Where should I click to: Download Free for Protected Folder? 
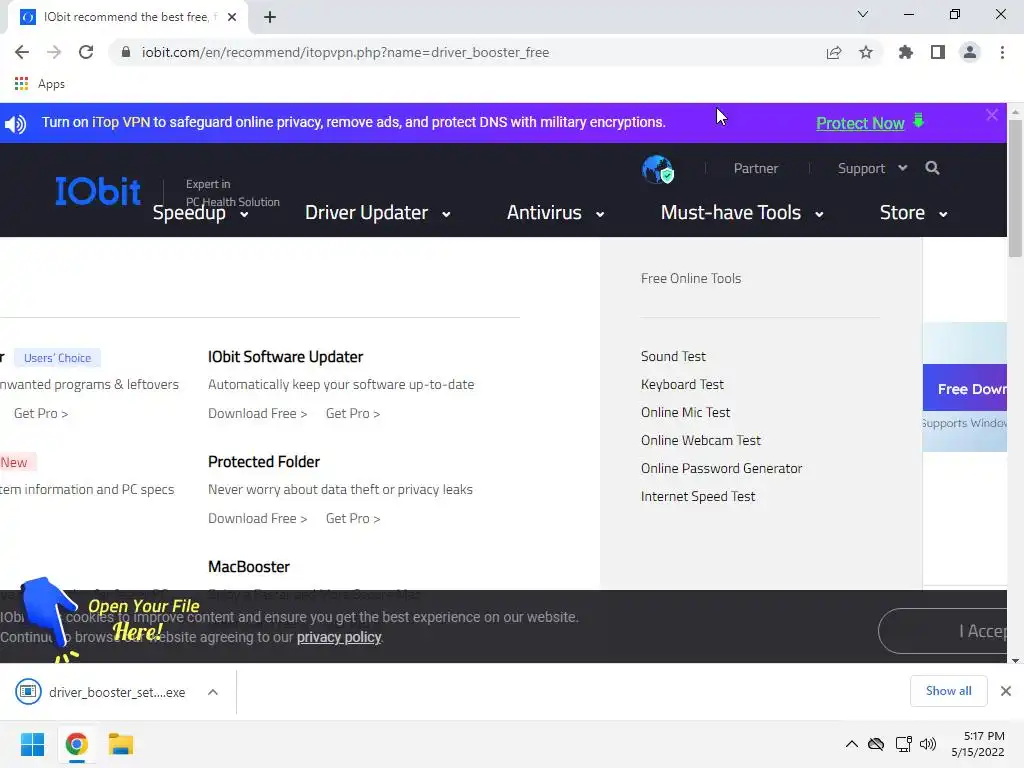(x=257, y=519)
